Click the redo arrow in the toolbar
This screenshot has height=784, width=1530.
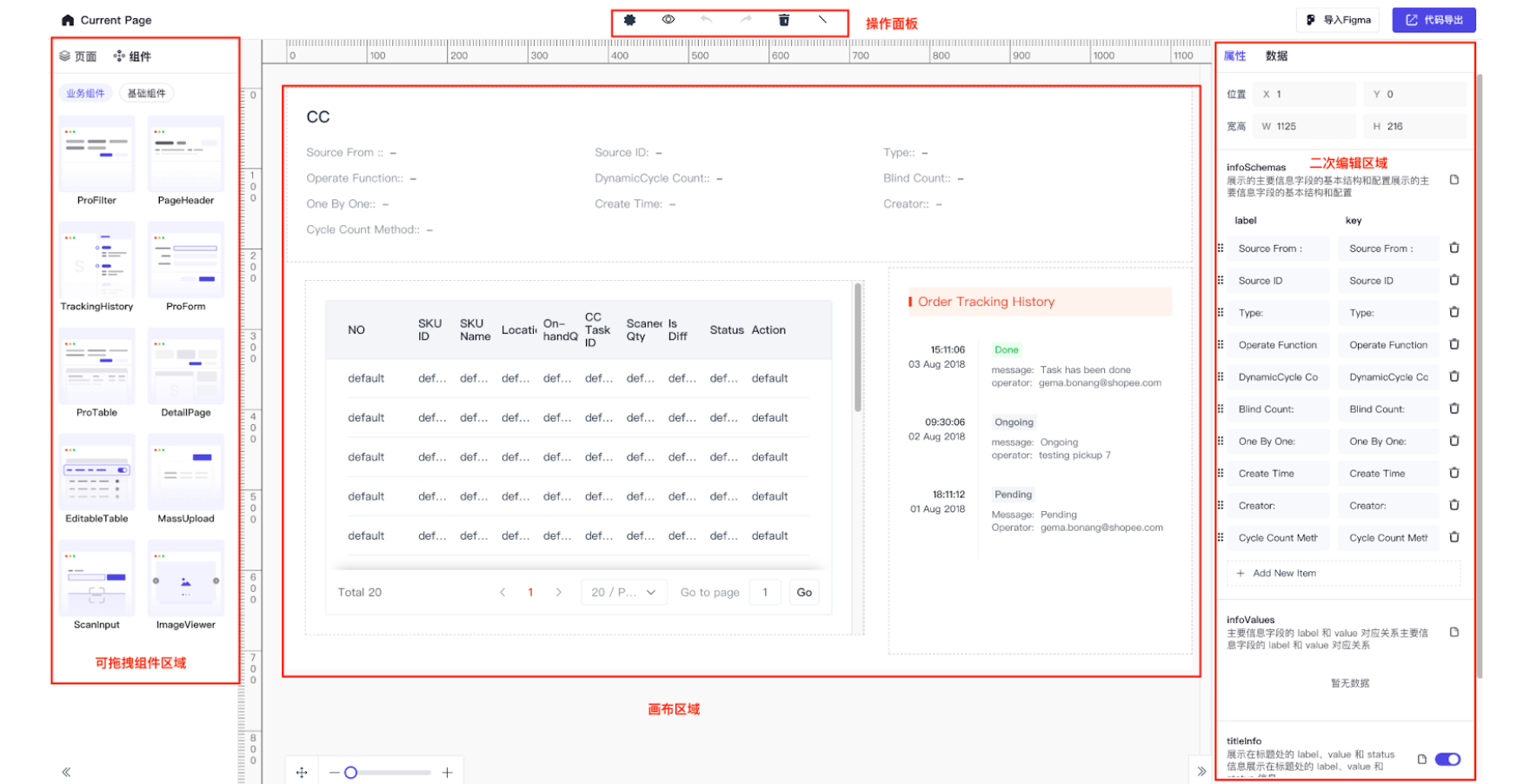pos(746,19)
